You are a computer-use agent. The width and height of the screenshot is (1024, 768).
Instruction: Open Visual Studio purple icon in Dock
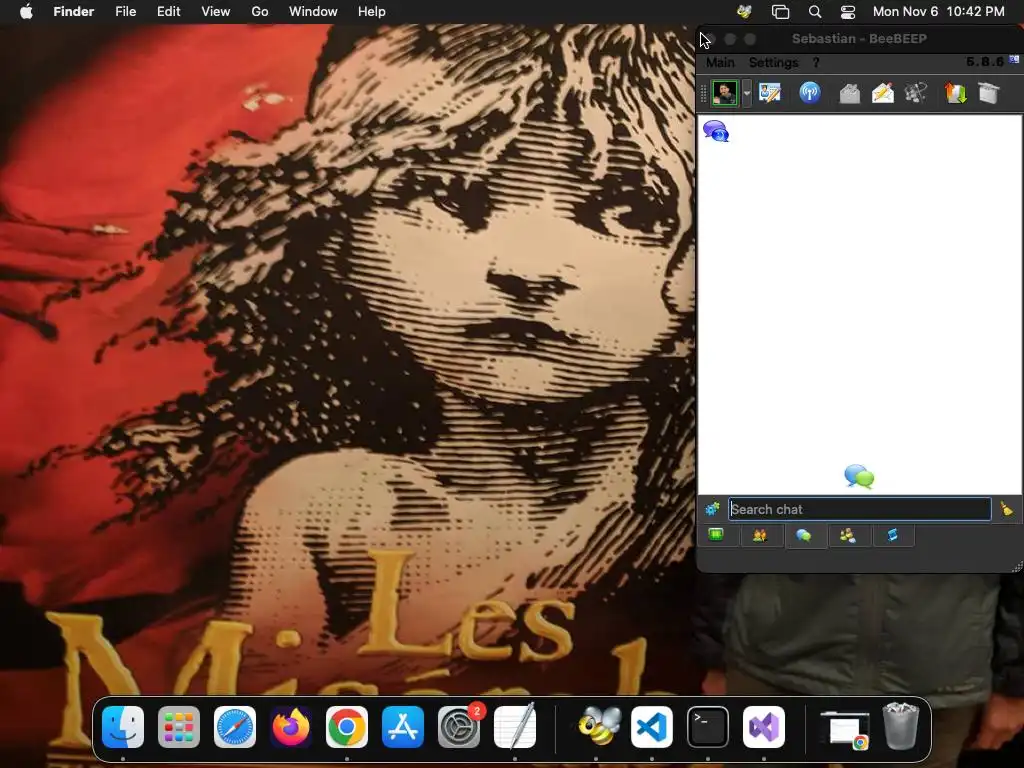coord(764,727)
